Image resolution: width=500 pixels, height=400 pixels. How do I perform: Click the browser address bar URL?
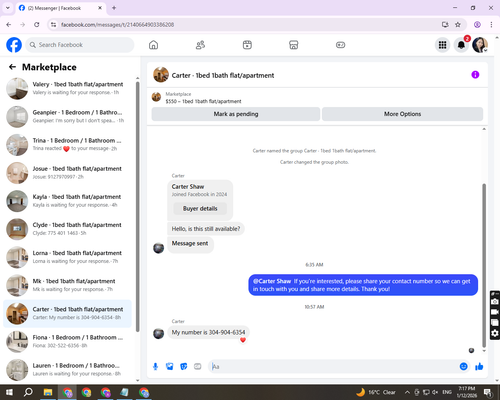(x=117, y=25)
